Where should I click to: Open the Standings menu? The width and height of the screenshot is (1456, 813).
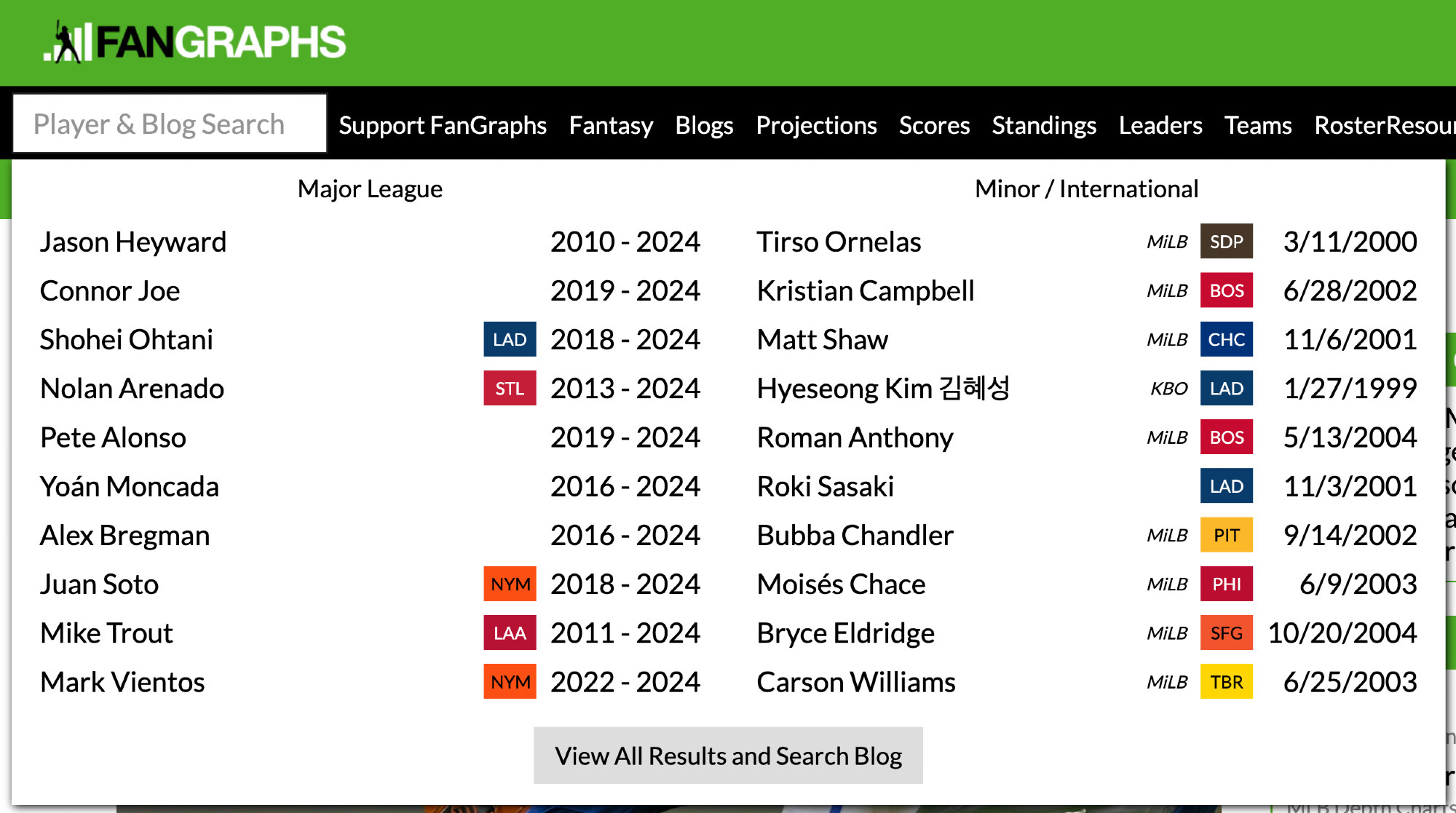tap(1044, 125)
